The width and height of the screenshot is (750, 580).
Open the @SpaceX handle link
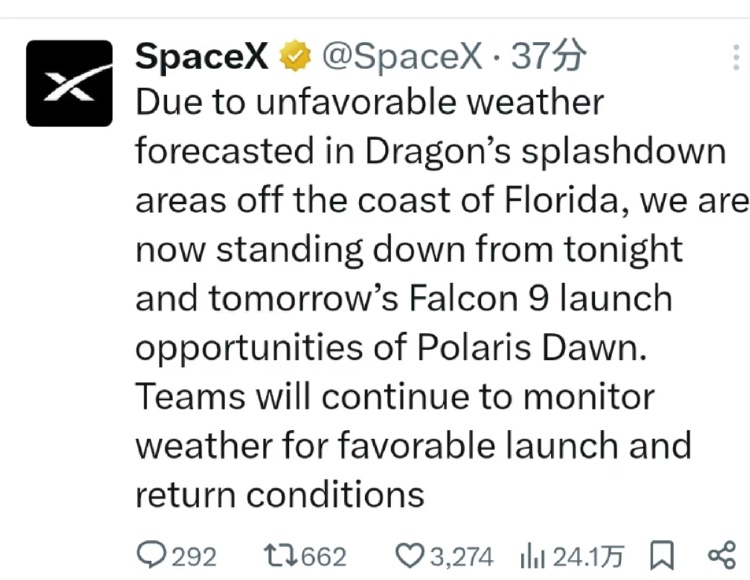(402, 56)
